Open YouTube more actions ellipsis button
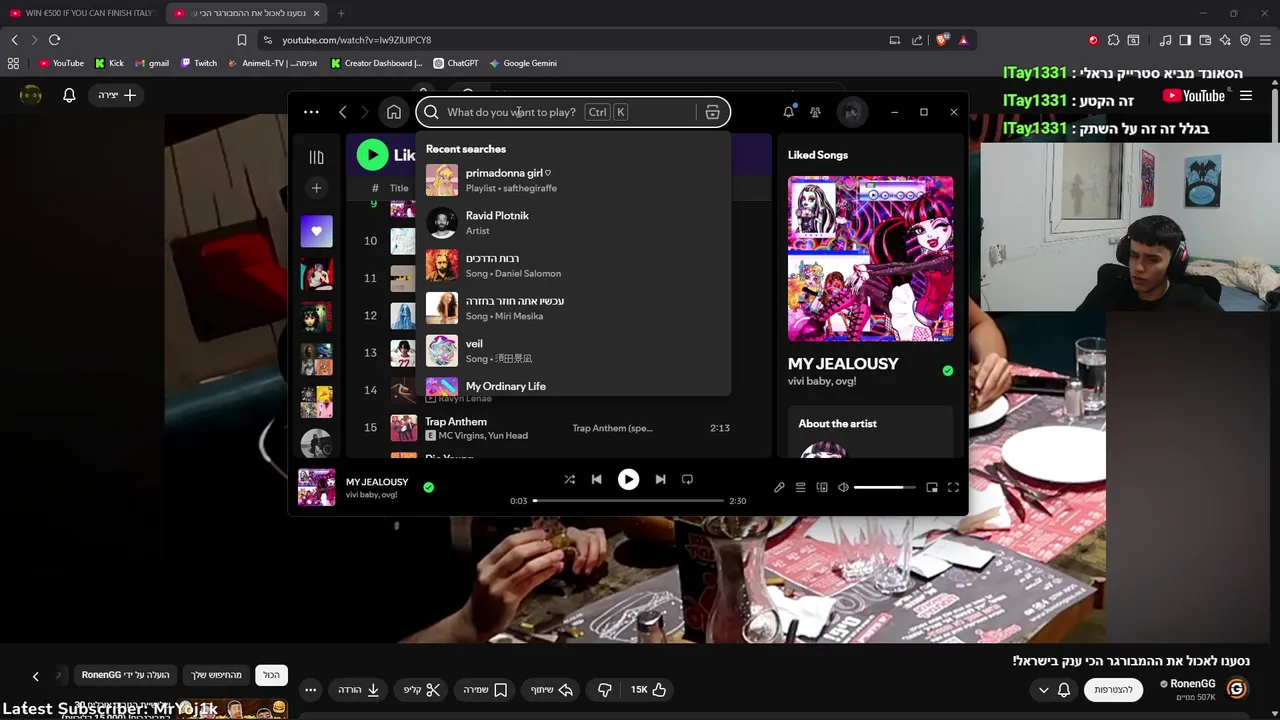This screenshot has height=720, width=1280. [311, 689]
